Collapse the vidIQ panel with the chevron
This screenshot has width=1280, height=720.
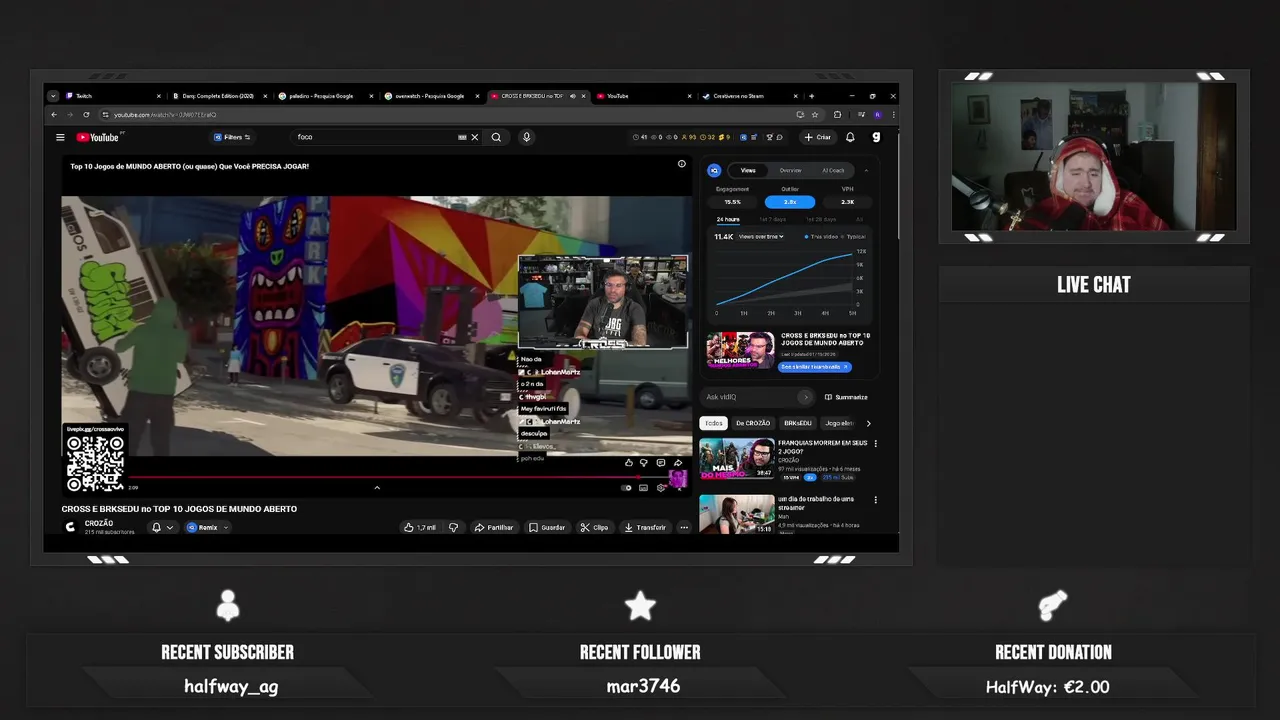coord(866,171)
